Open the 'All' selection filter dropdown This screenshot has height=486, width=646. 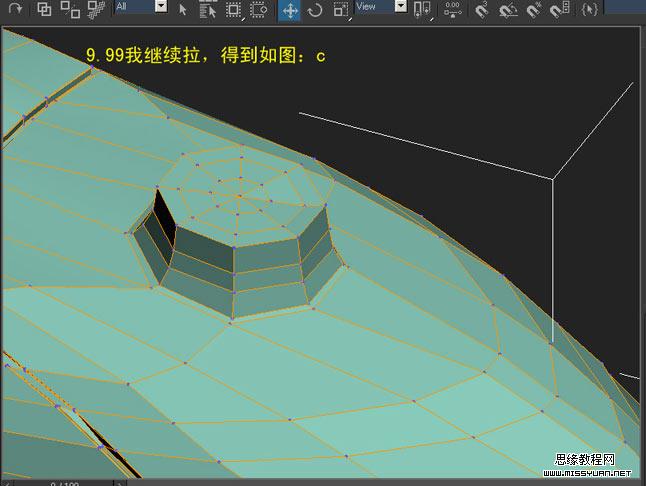[141, 6]
